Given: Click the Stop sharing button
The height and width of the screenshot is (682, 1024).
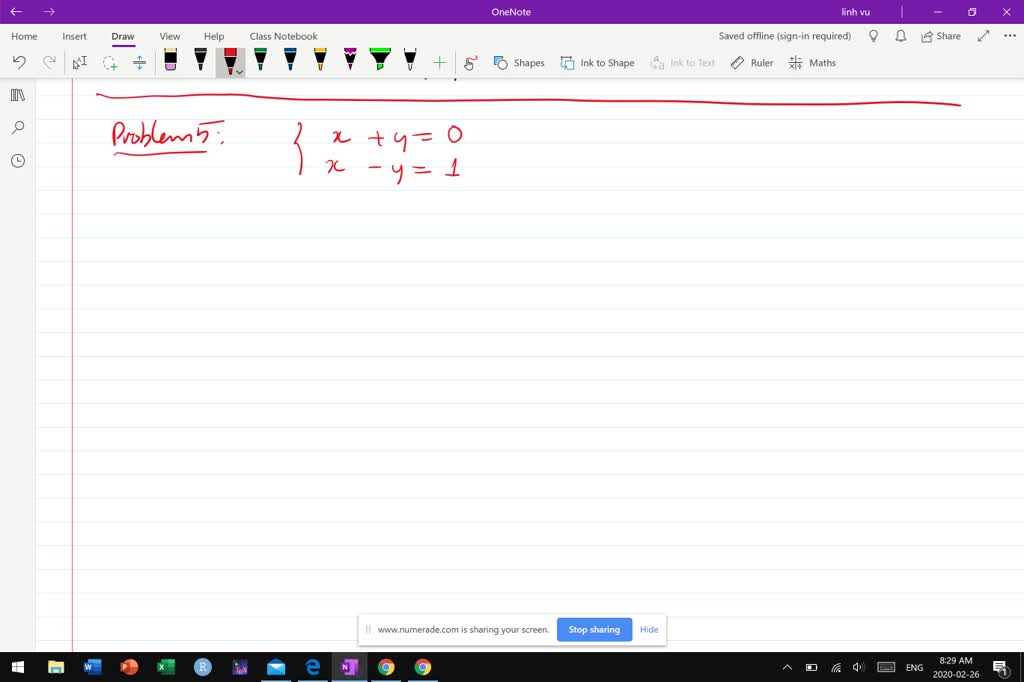Looking at the screenshot, I should (594, 629).
